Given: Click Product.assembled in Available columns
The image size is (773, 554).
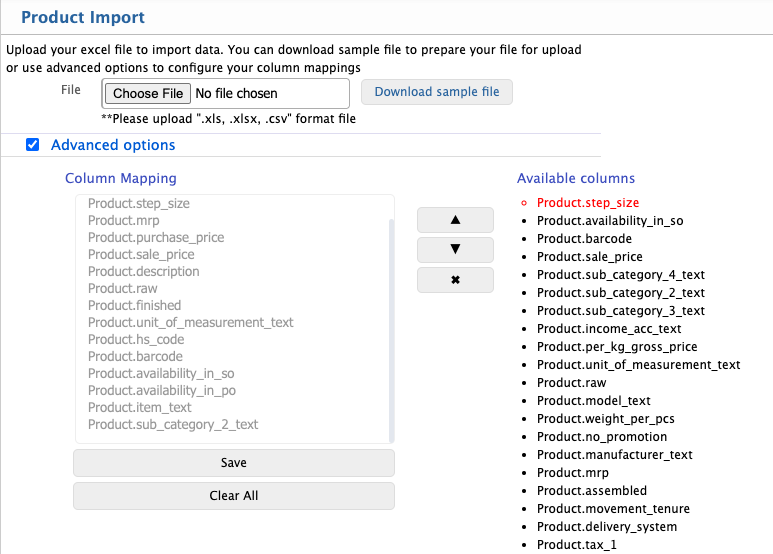Looking at the screenshot, I should 592,490.
